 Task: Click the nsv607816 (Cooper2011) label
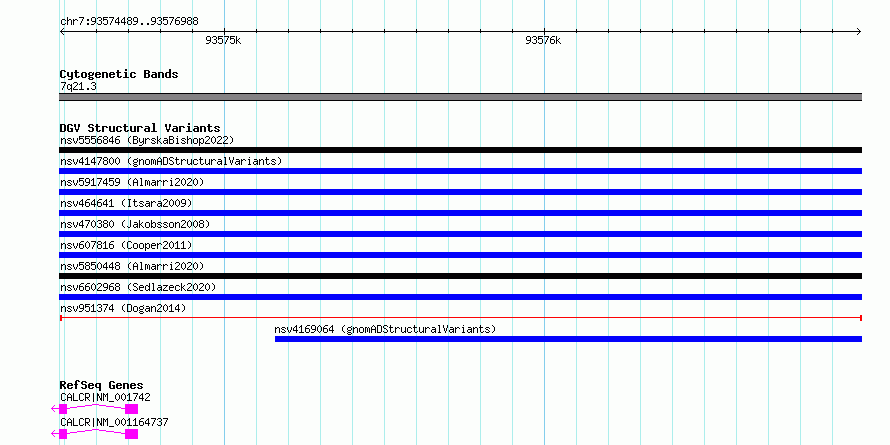coord(126,245)
